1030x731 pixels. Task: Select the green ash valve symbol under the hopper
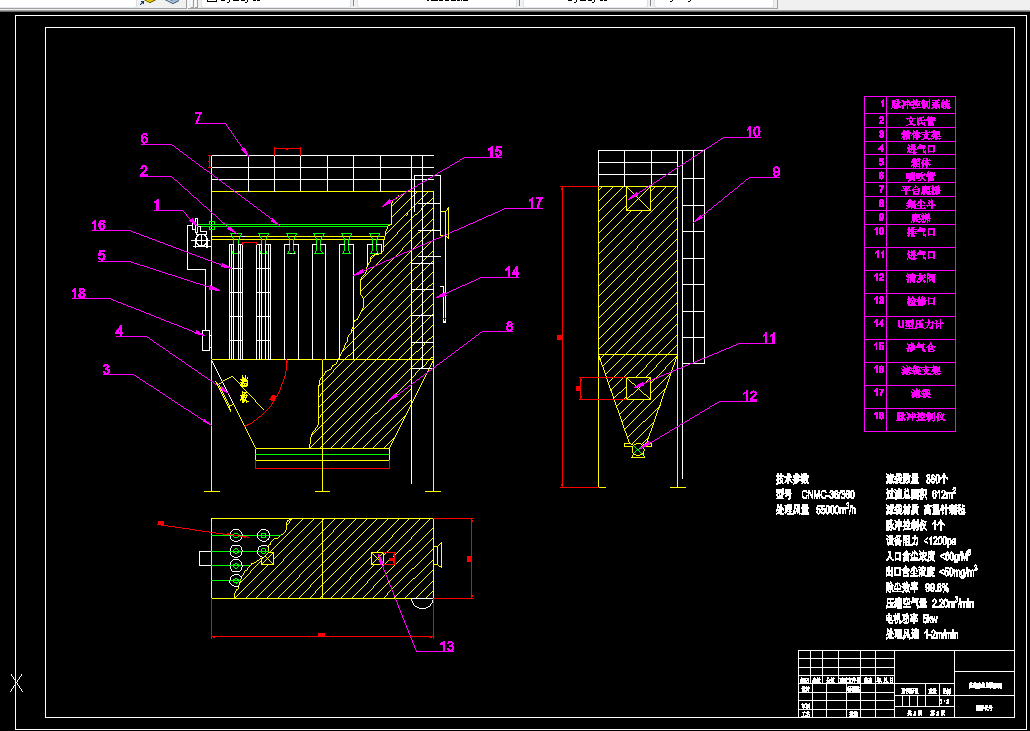638,450
